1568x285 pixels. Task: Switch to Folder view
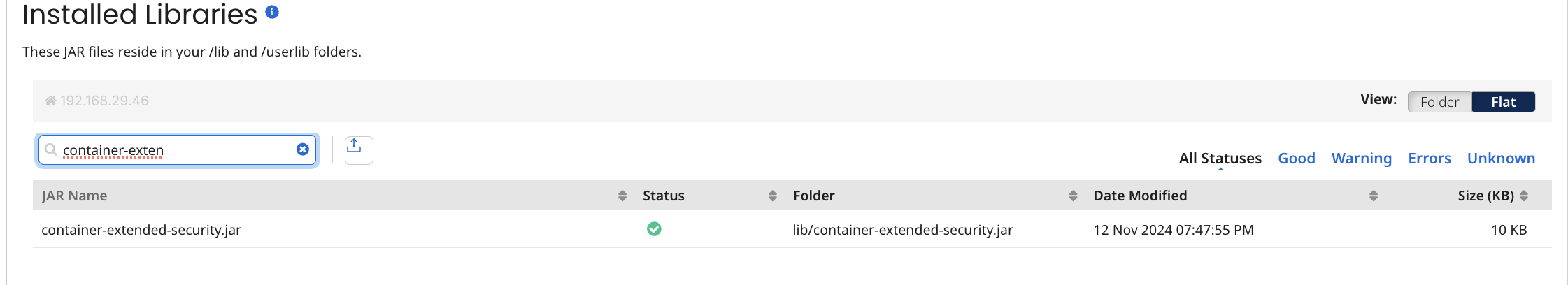[1439, 102]
